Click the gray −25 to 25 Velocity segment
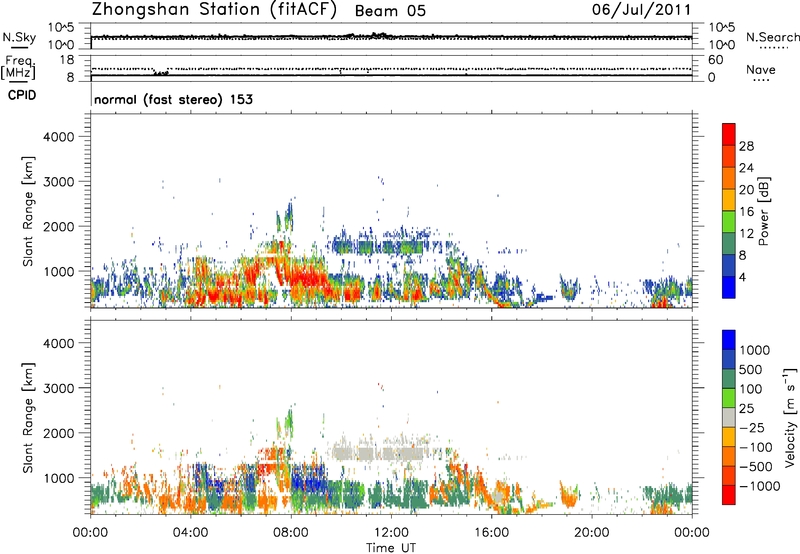Screen dimensions: 800x554 [729, 417]
